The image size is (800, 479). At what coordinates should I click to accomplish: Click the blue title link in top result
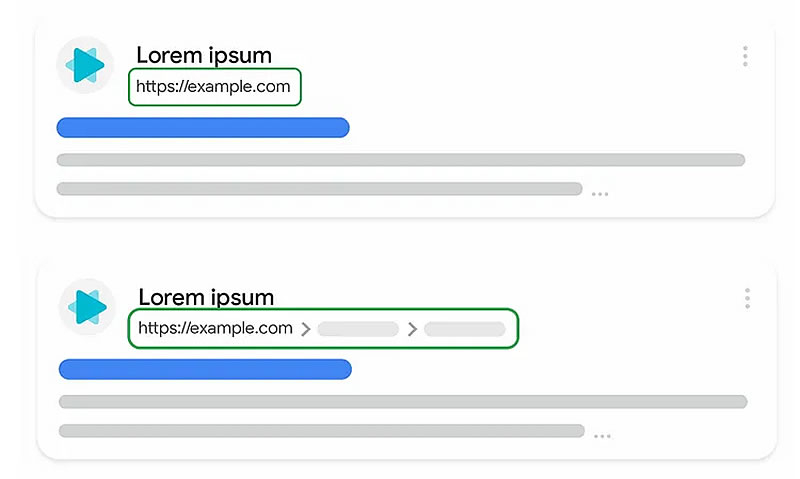(x=203, y=127)
